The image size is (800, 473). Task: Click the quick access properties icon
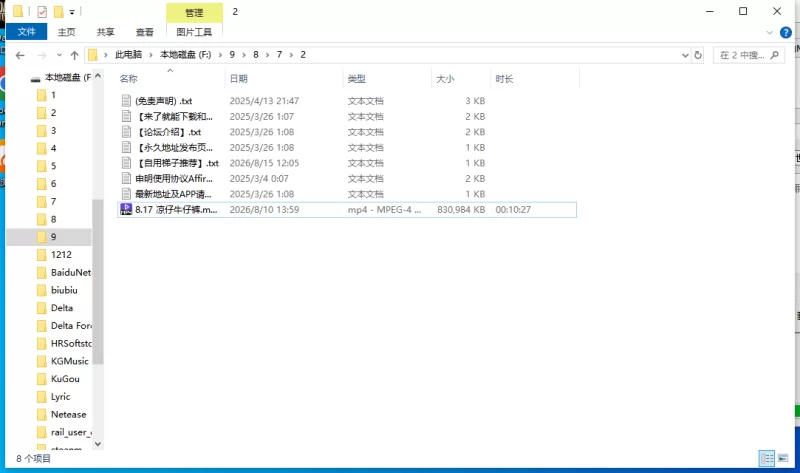point(42,12)
